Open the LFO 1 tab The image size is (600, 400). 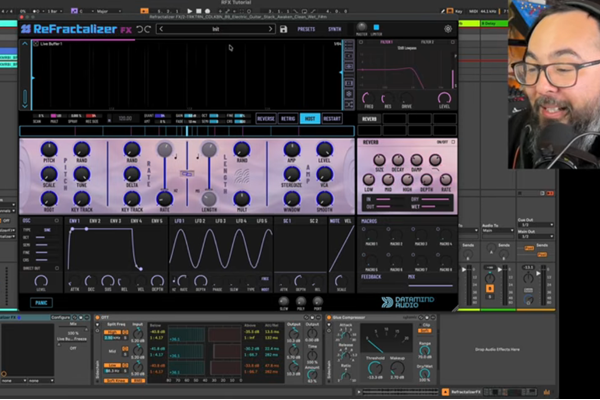click(179, 221)
